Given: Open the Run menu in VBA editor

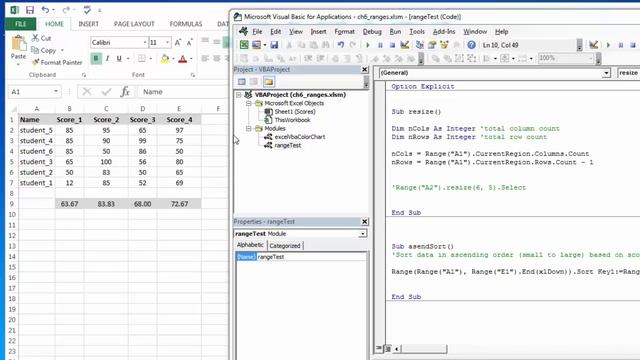Looking at the screenshot, I should [x=395, y=31].
